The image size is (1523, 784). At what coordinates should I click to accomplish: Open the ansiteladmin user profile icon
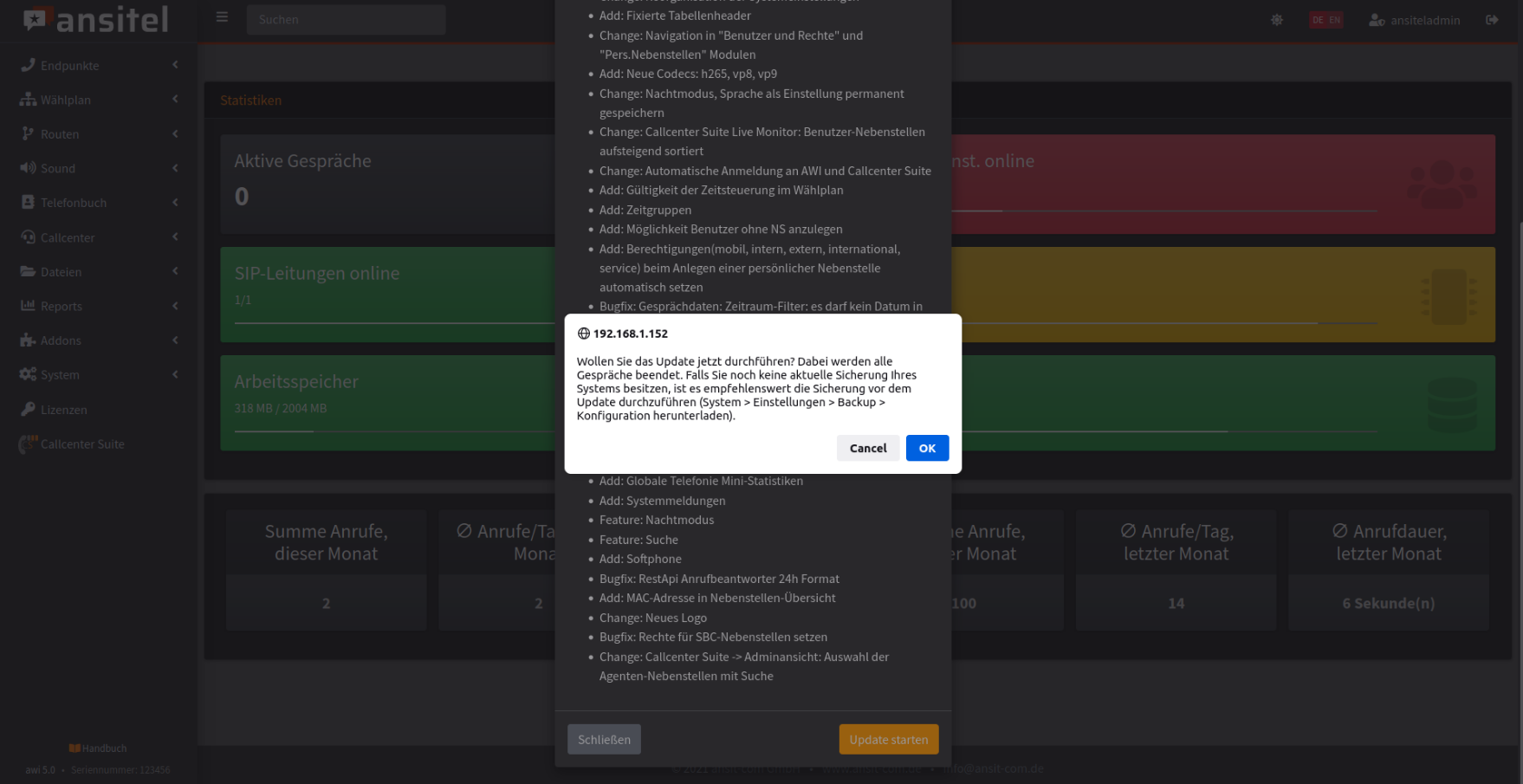pos(1377,20)
